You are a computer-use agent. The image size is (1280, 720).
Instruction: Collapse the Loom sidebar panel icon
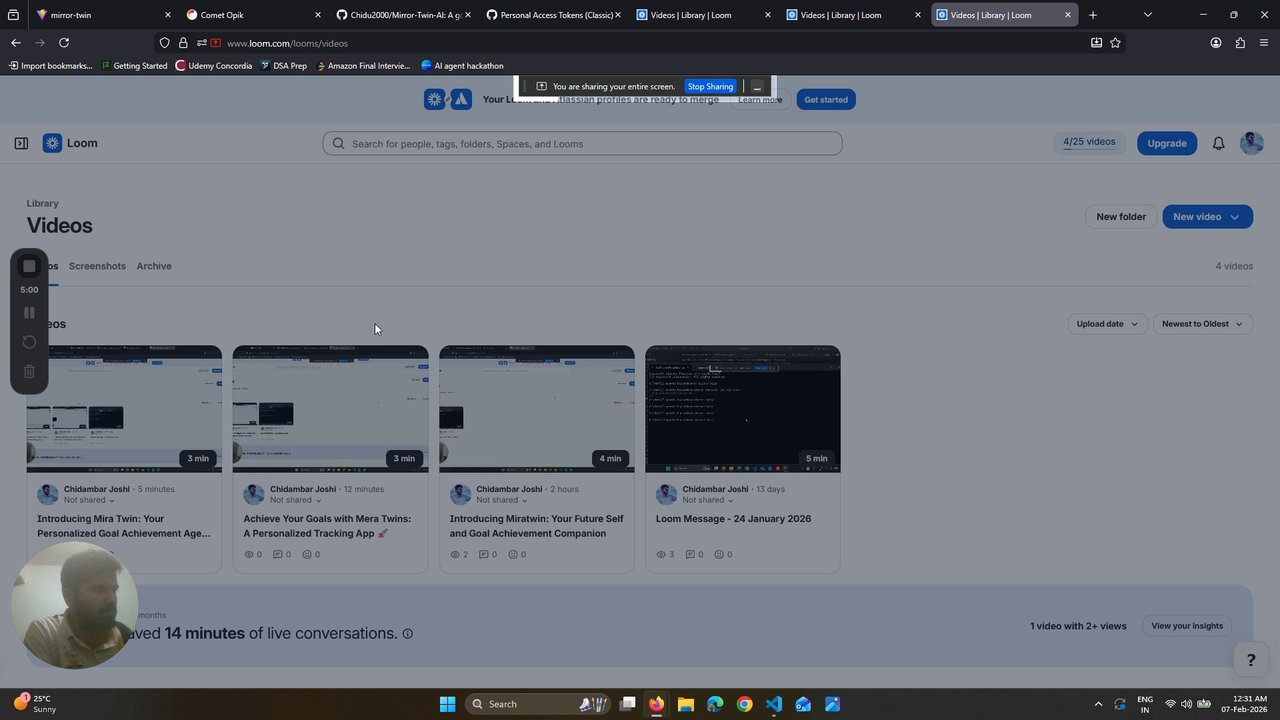[x=21, y=143]
